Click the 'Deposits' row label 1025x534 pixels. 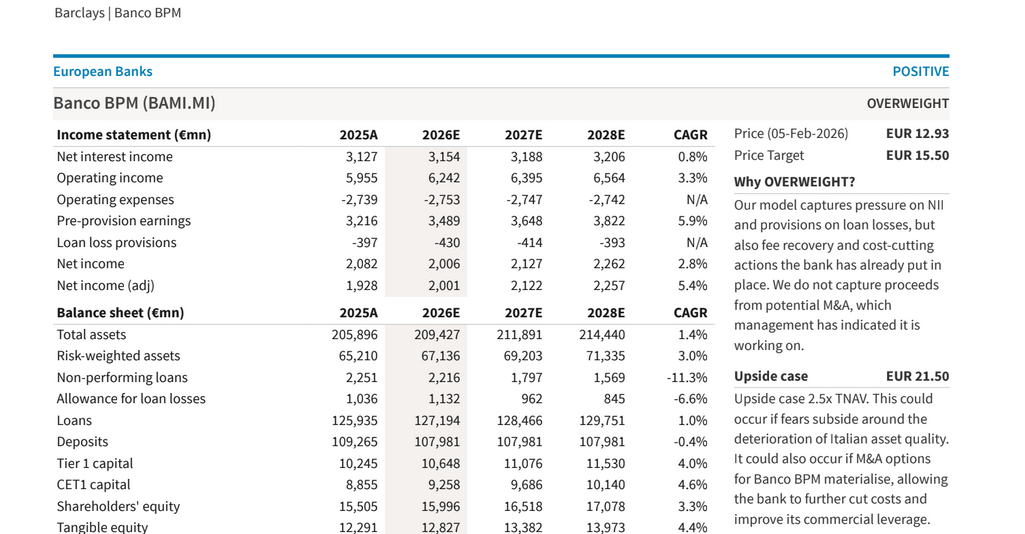[82, 442]
